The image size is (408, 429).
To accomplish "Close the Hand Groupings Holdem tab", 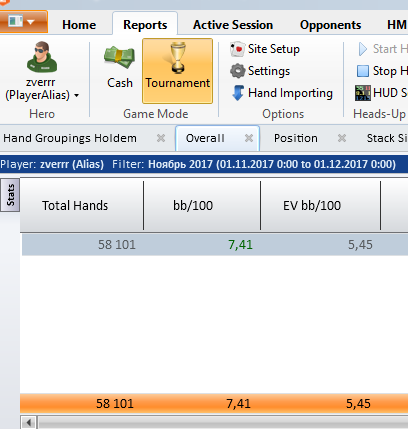I will coord(161,138).
